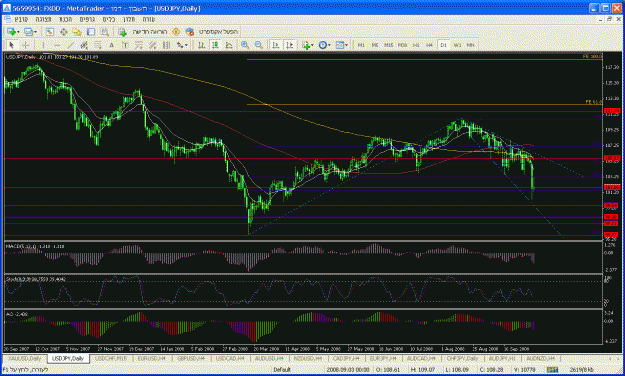Select the Fibonacci retracement tool
This screenshot has height=376, width=625.
98,45
